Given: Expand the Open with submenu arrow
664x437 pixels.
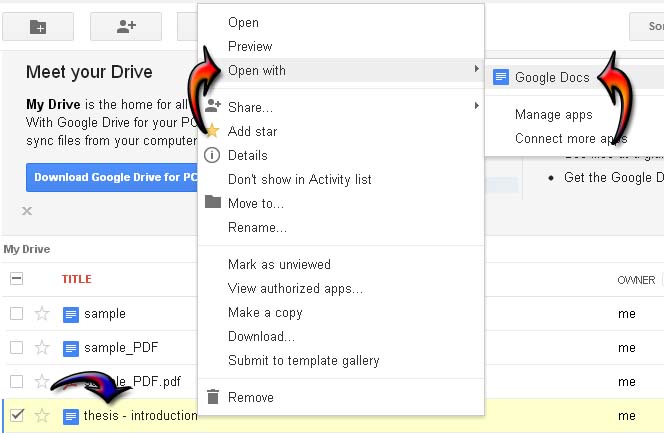Looking at the screenshot, I should coord(476,69).
